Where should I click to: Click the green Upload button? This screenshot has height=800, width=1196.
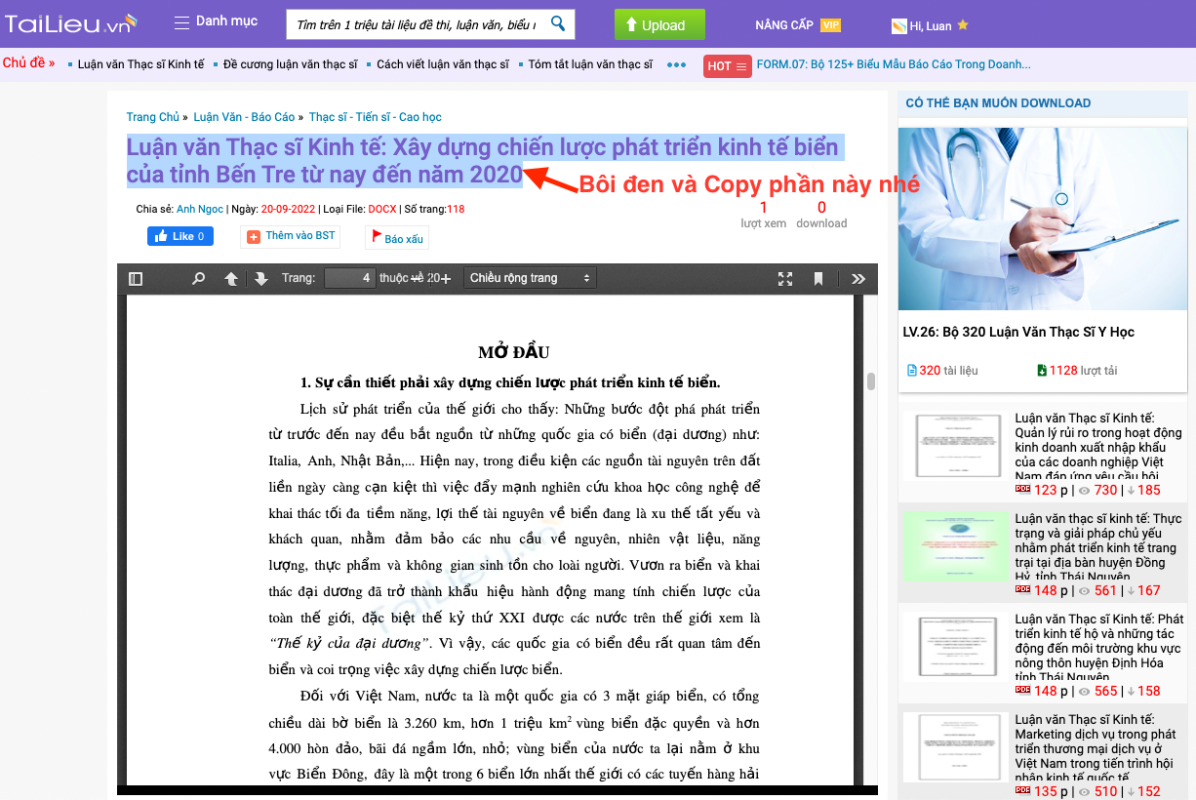click(x=659, y=23)
